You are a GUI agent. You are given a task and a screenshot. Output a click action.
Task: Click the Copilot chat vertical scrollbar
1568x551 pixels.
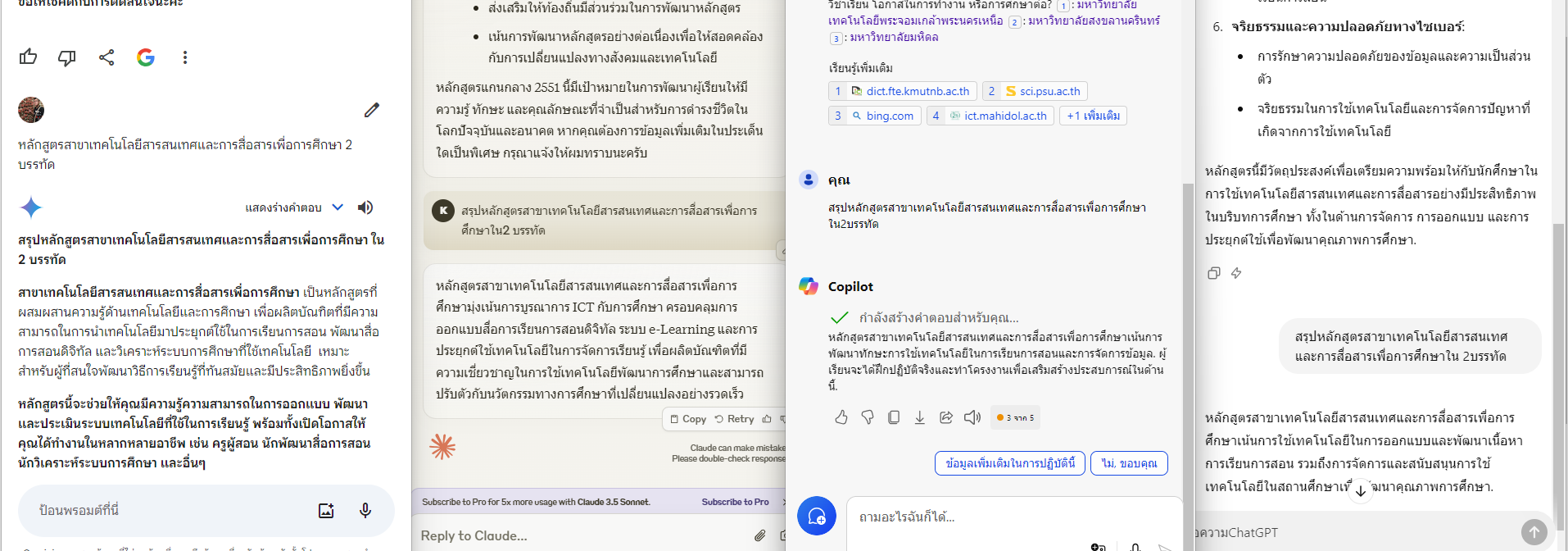pos(1188,328)
